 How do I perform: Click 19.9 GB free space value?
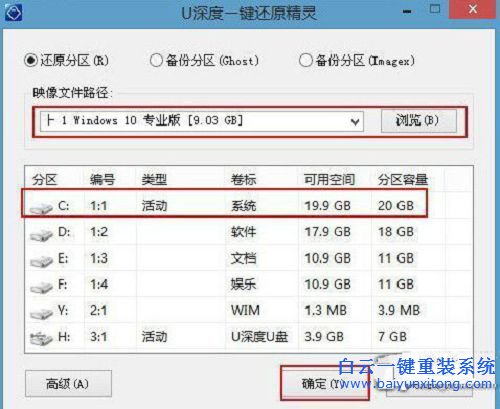point(327,206)
